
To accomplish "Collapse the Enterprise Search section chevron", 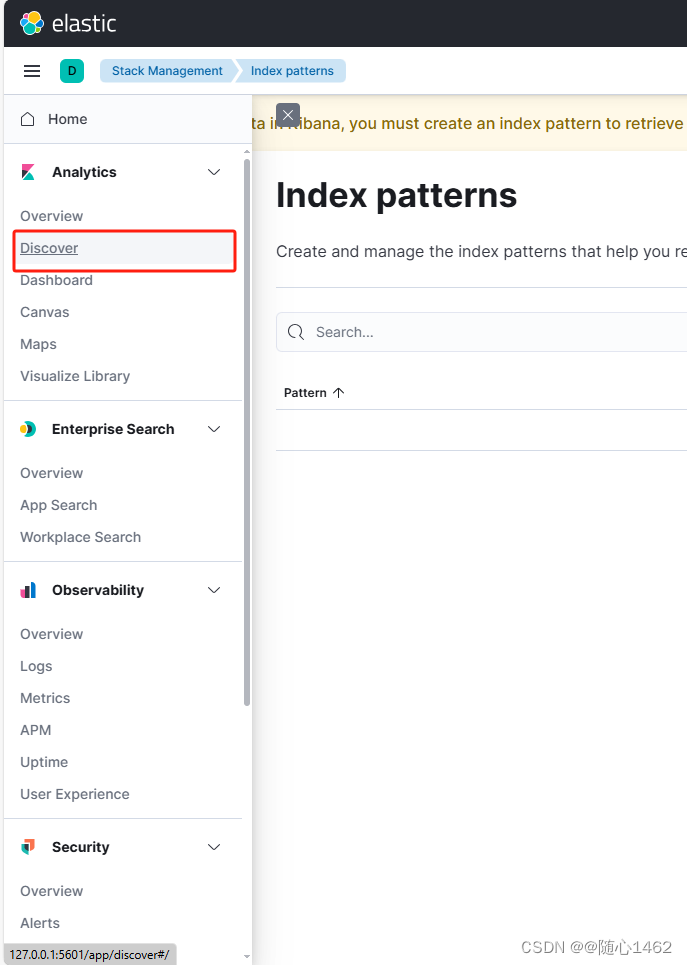I will tap(214, 429).
